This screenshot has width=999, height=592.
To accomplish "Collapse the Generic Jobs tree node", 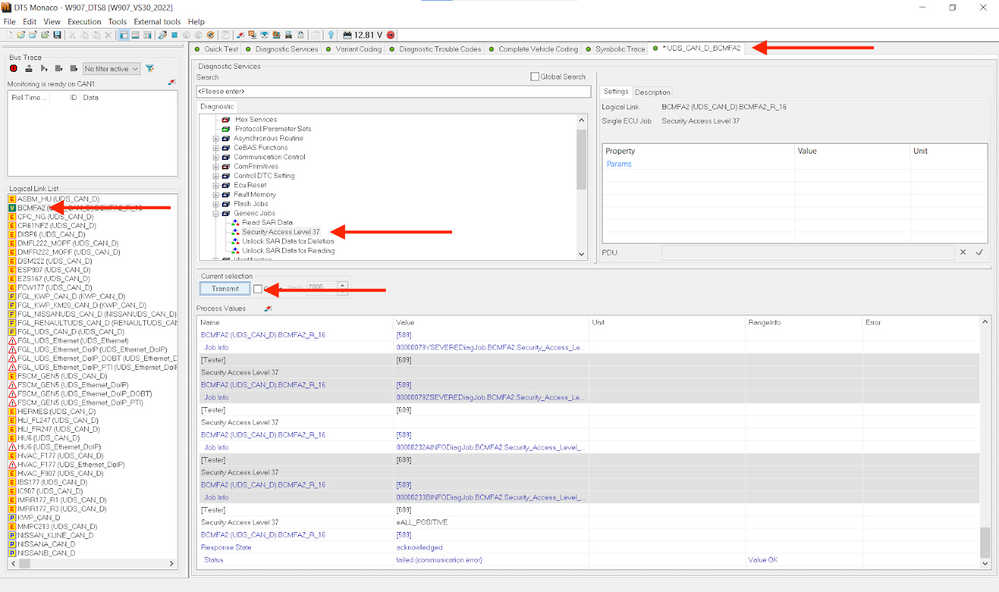I will [x=216, y=213].
